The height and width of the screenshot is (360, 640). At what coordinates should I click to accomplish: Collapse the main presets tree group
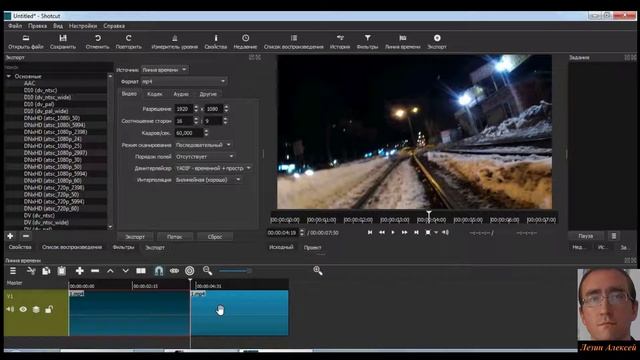9,76
